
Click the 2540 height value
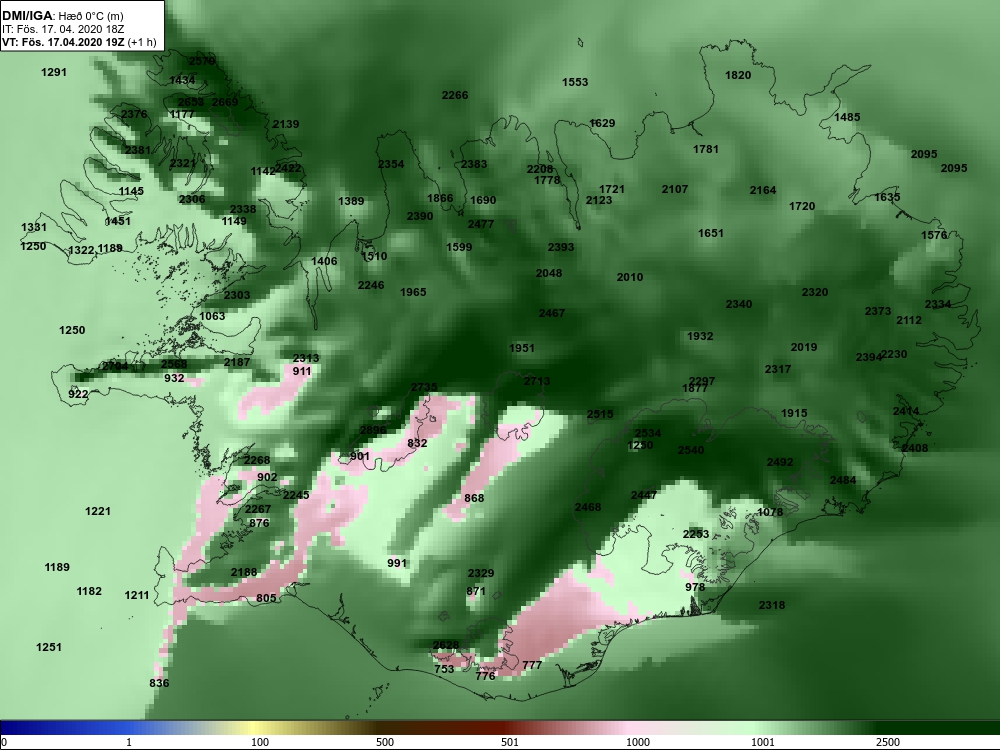coord(691,450)
